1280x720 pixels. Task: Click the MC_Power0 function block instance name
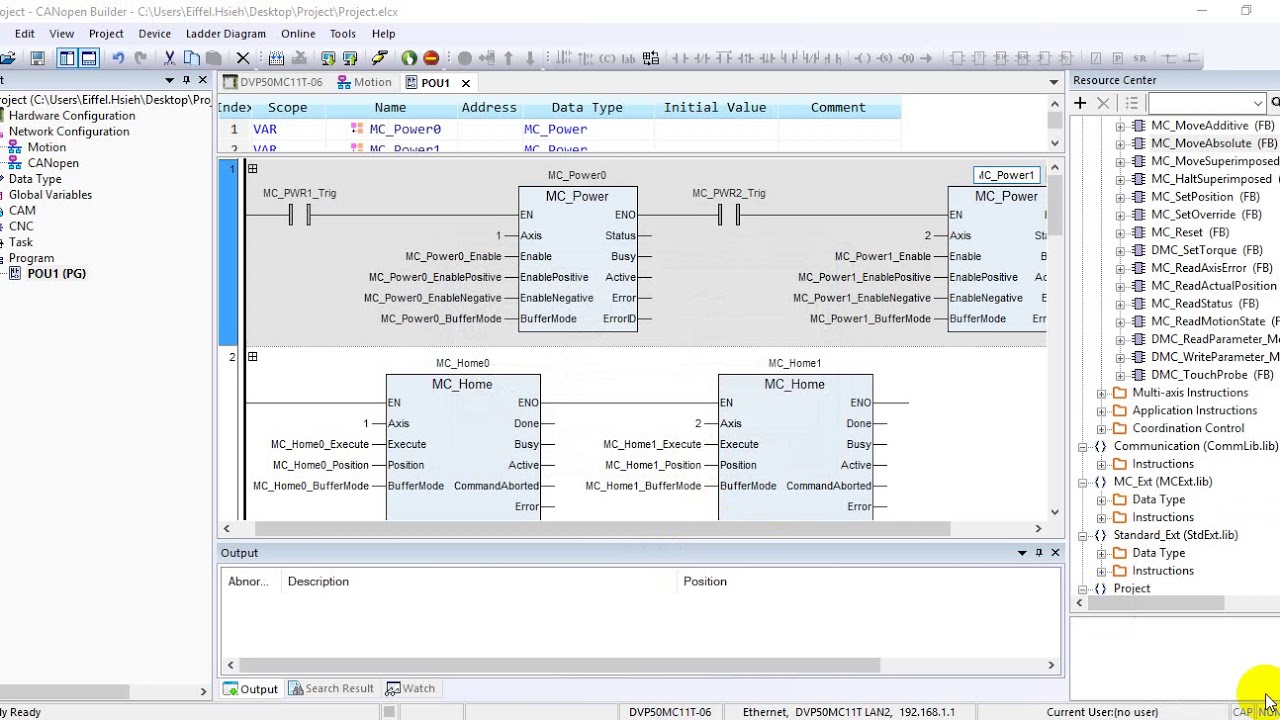tap(577, 175)
